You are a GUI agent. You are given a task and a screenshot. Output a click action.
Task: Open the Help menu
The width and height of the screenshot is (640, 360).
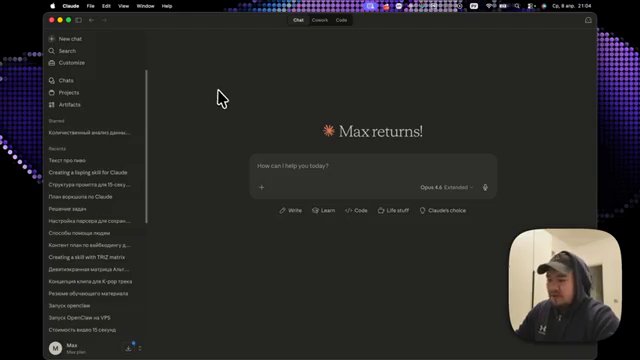[167, 6]
